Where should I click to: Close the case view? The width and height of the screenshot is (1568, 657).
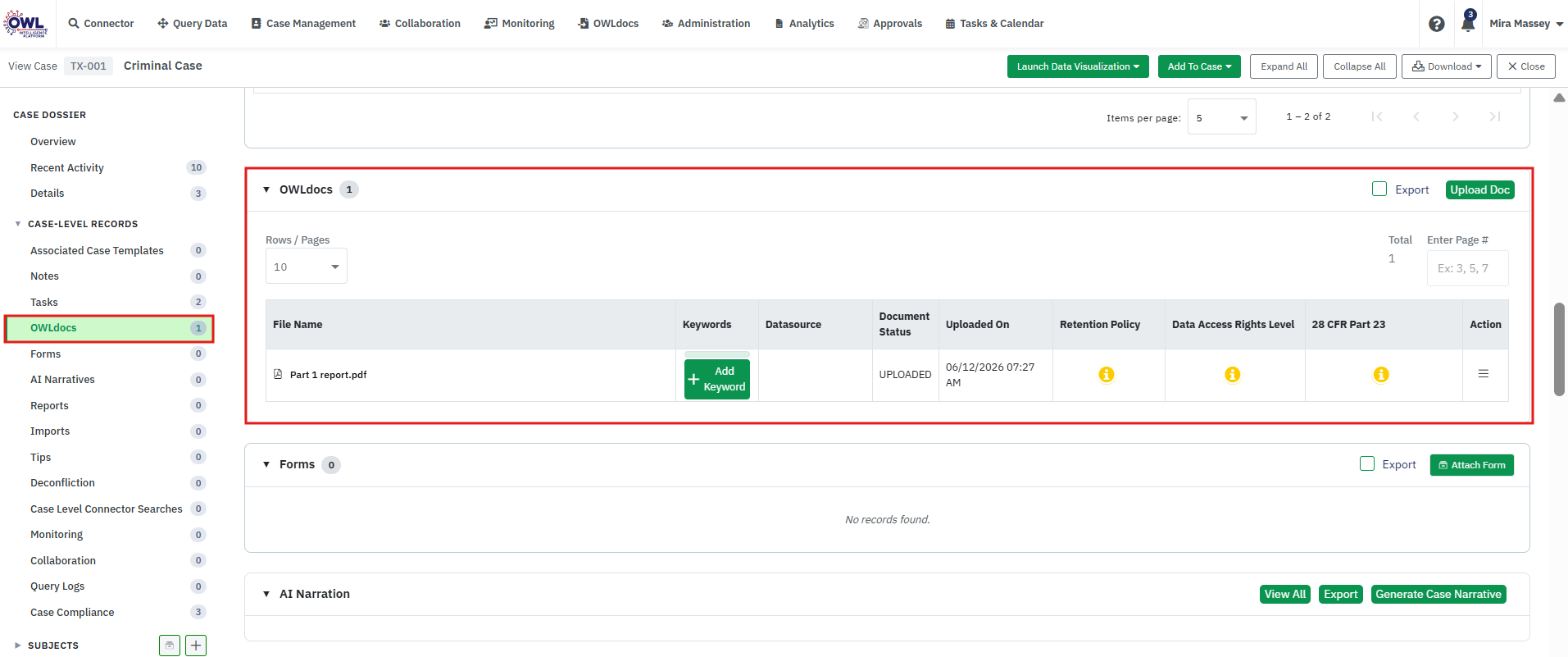[1525, 66]
